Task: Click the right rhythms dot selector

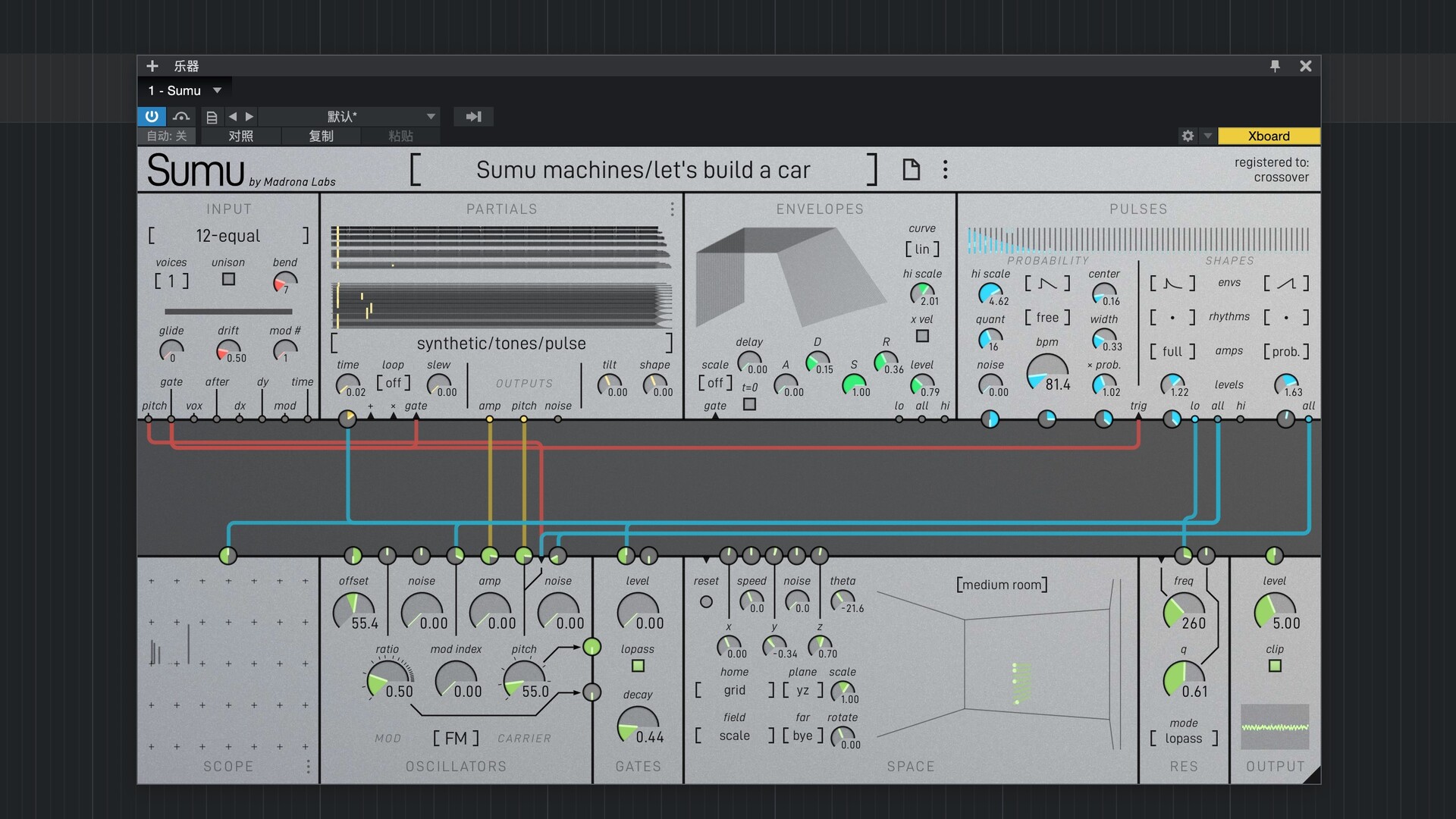Action: pos(1286,317)
